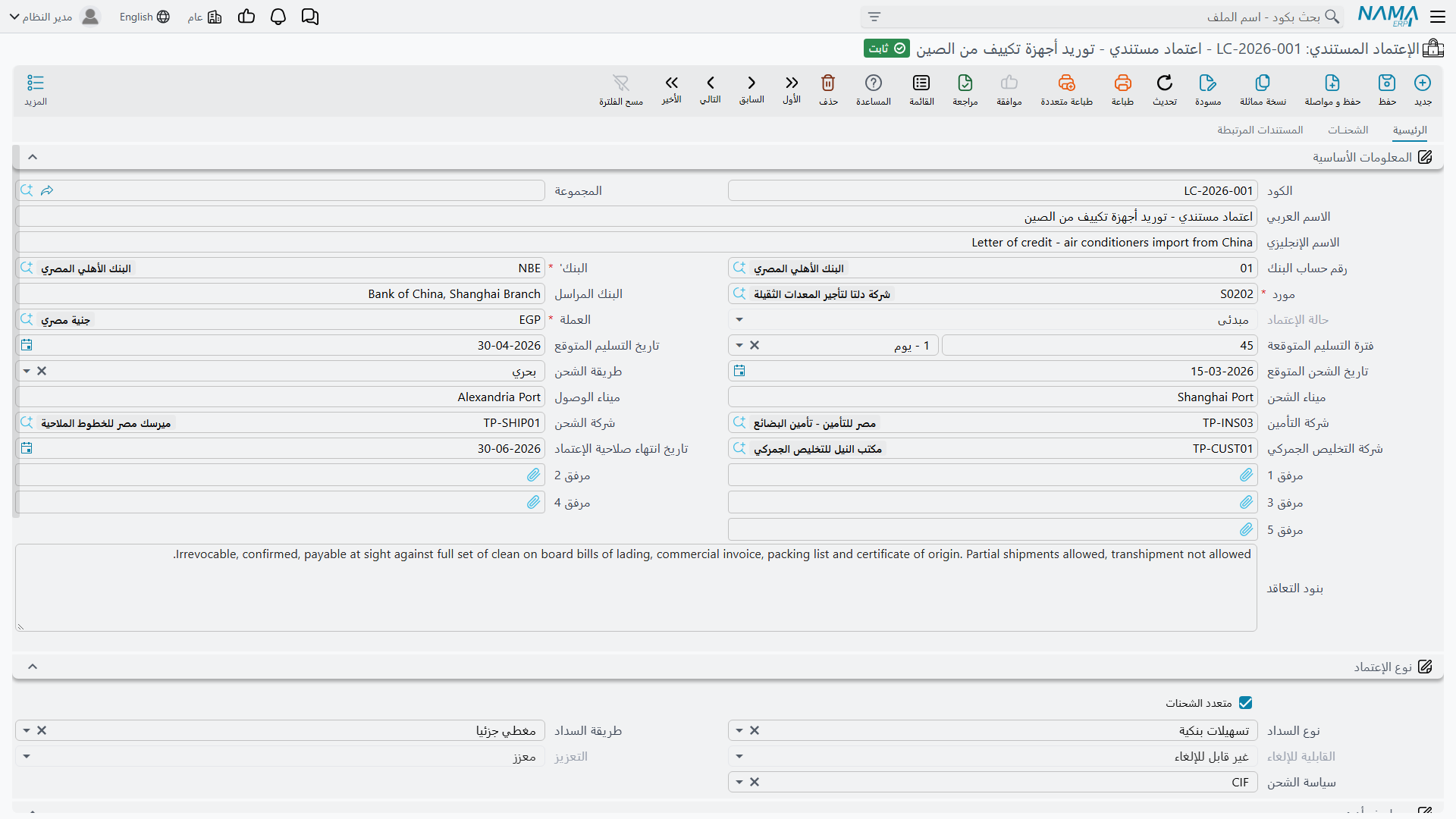Screen dimensions: 1456x819
Task: Go to الأخير last record
Action: (x=672, y=83)
